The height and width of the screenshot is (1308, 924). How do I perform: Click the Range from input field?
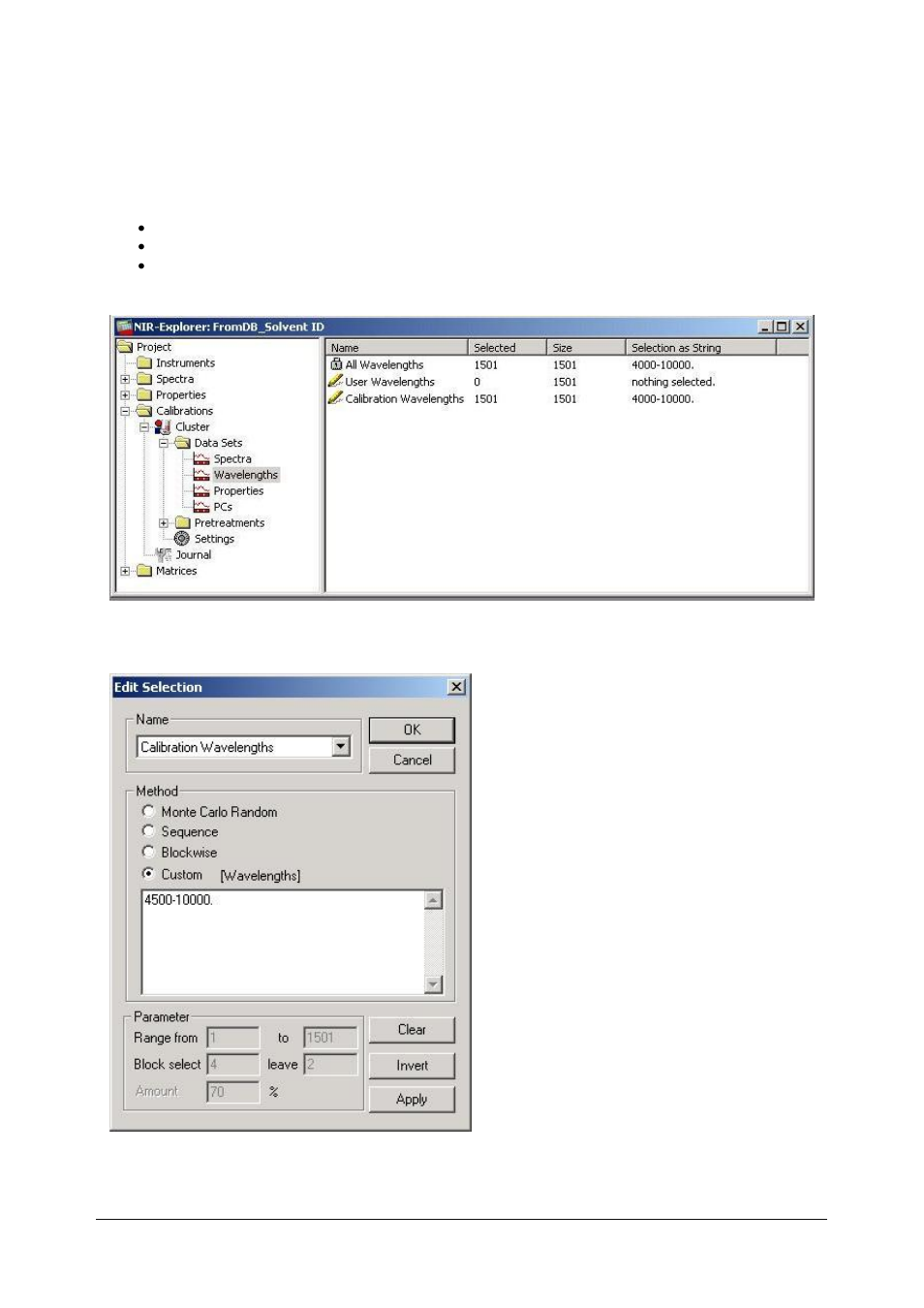tap(233, 1038)
